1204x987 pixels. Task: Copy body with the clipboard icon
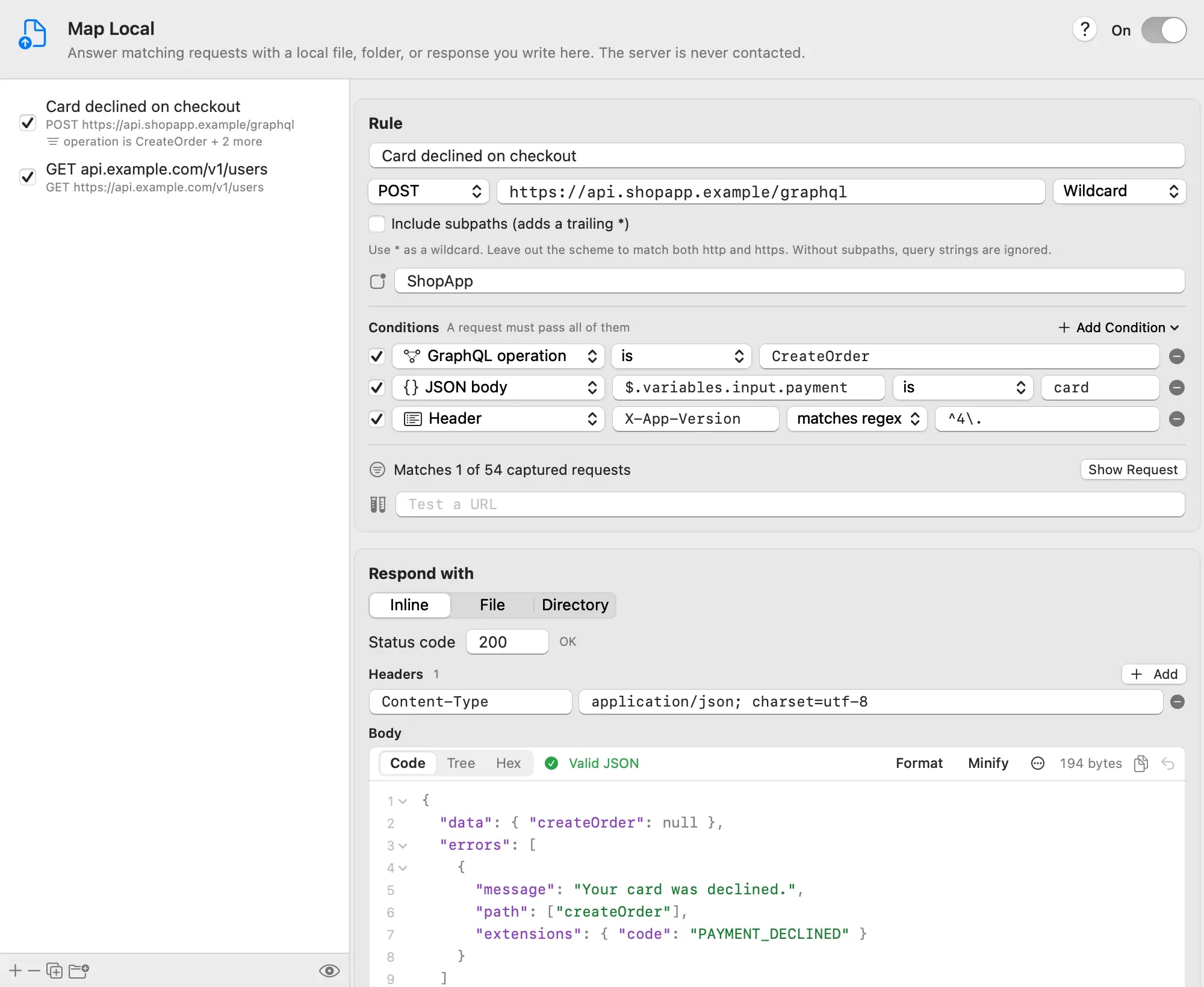click(x=1141, y=764)
